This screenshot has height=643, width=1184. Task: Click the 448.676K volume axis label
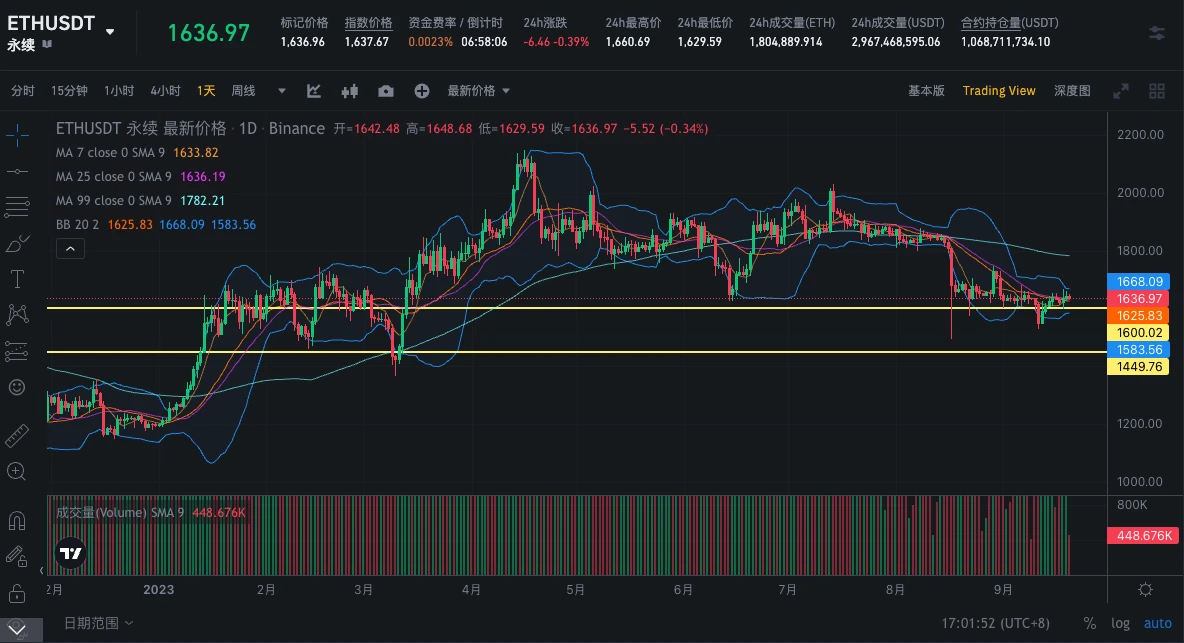[x=1142, y=535]
